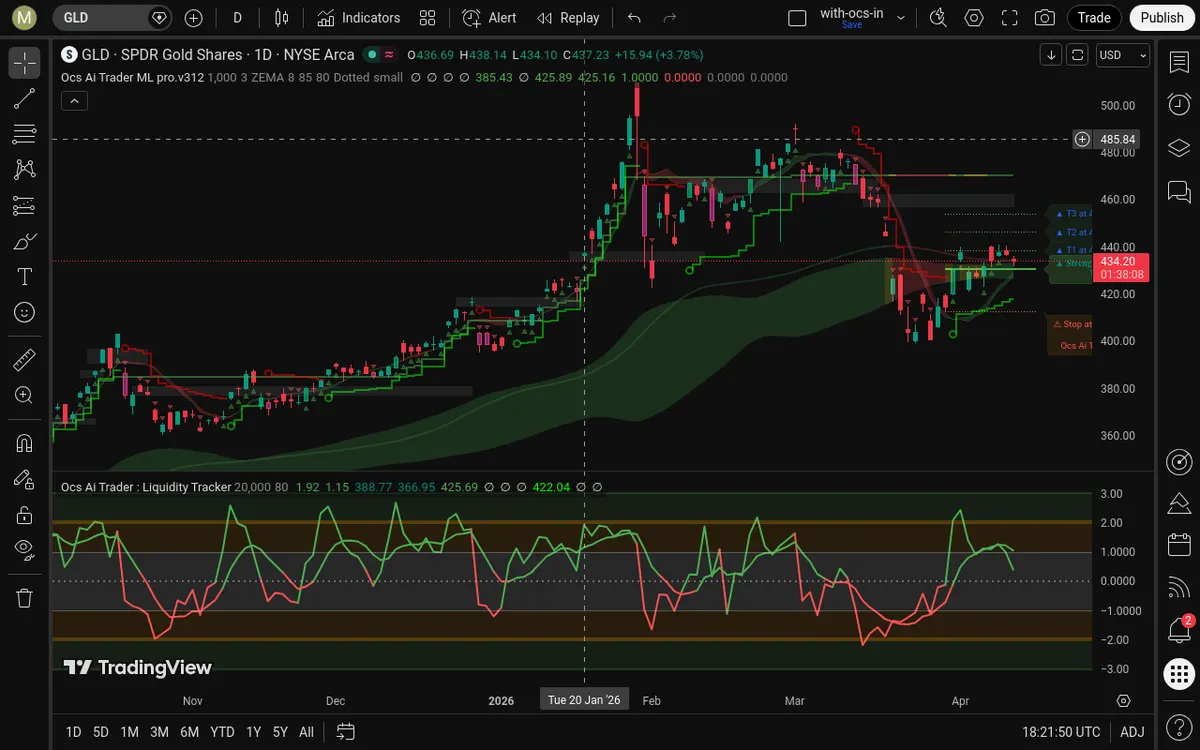Collapse the indicator legend arrow
This screenshot has height=750, width=1200.
click(74, 100)
